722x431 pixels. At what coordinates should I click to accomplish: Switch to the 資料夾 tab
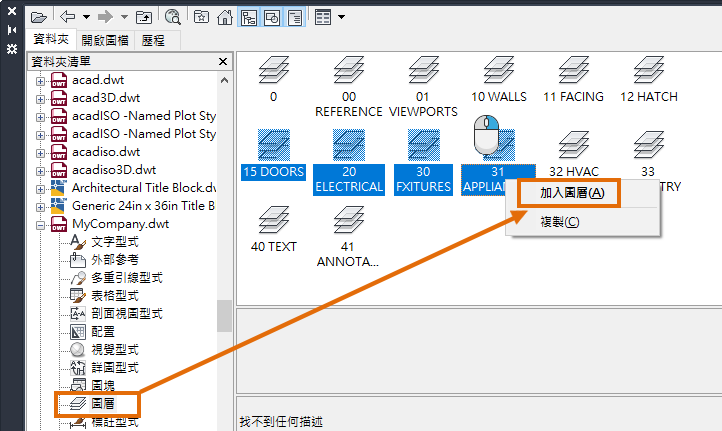point(51,39)
